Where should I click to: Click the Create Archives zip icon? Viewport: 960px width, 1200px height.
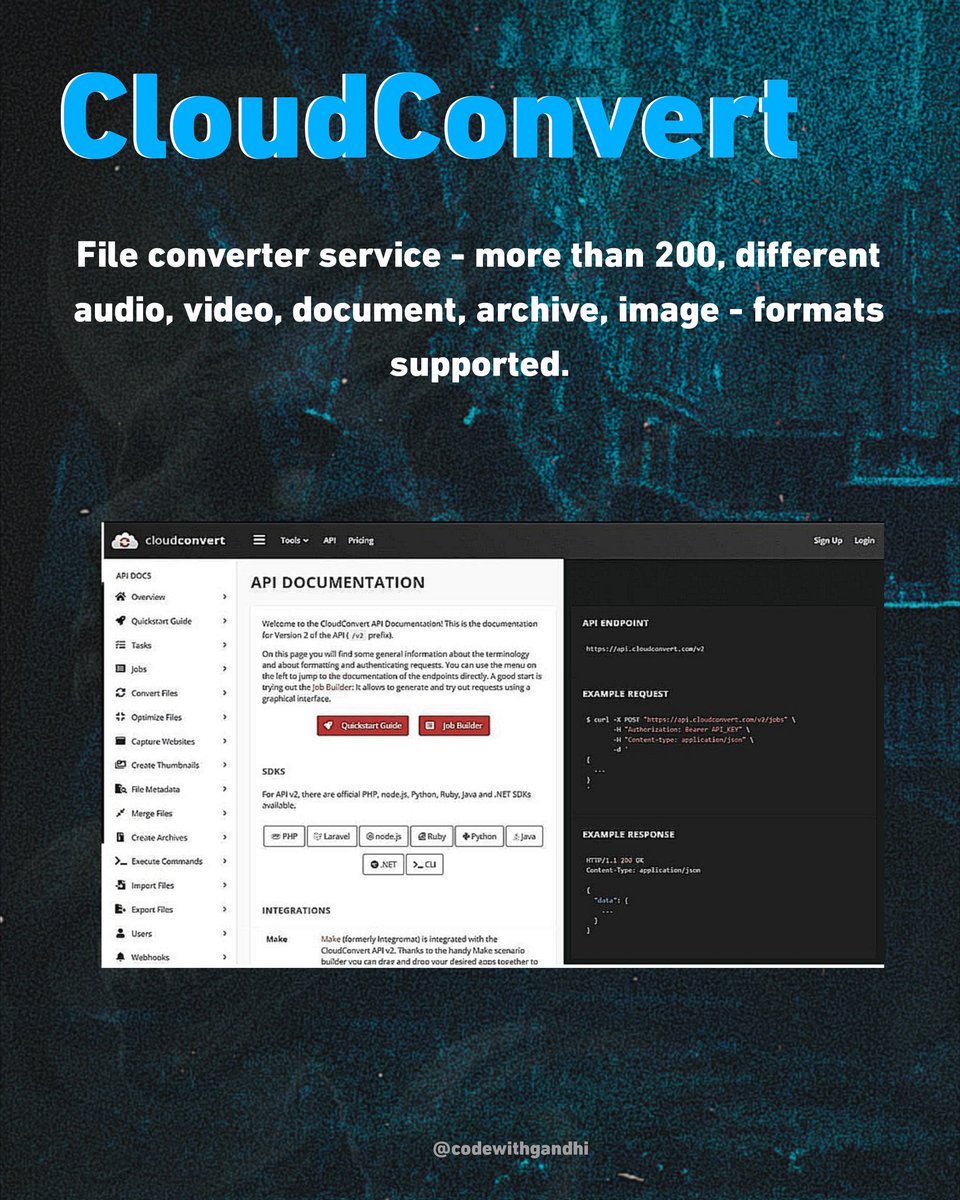[120, 837]
